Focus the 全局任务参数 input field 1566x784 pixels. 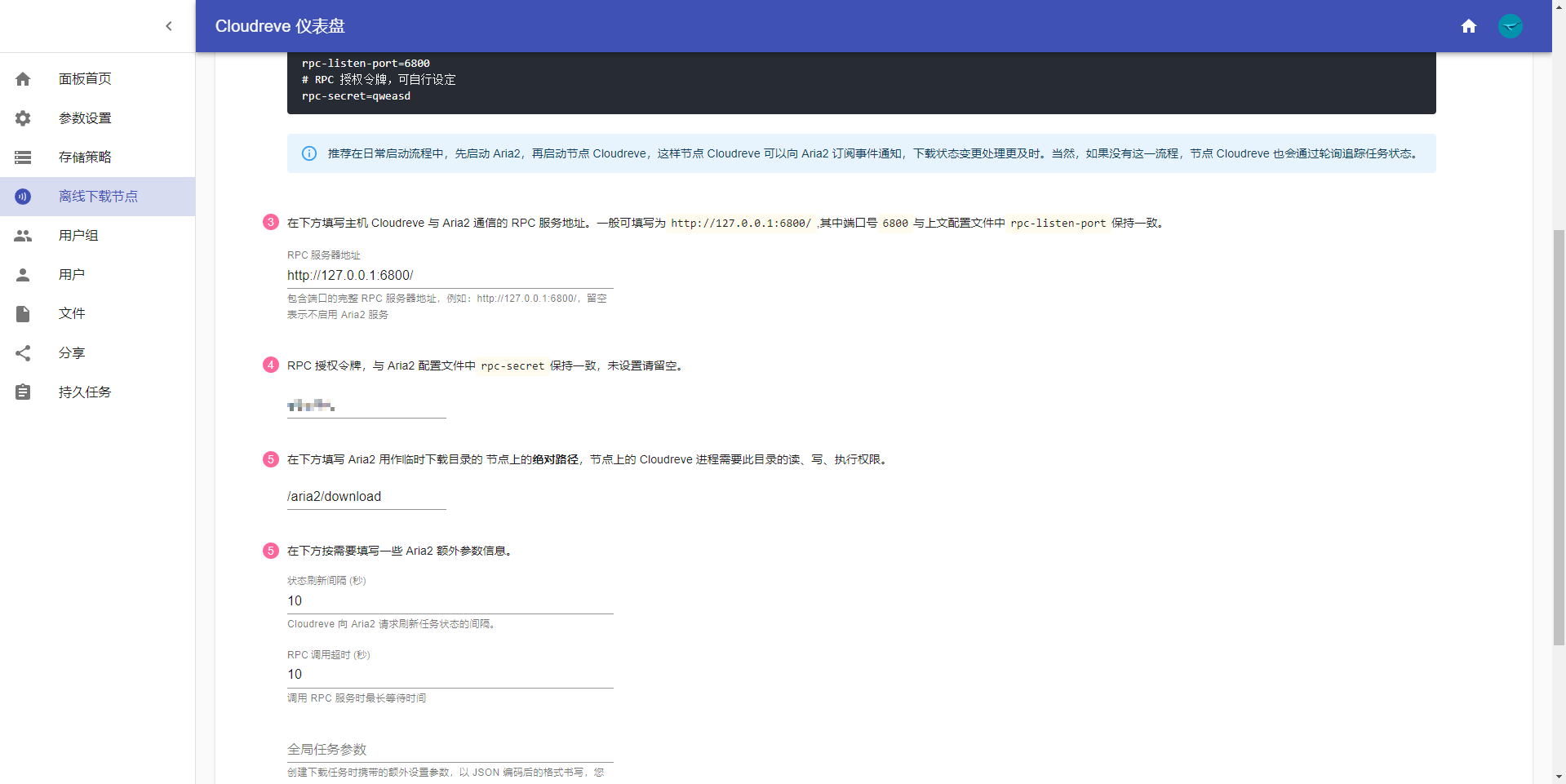450,750
